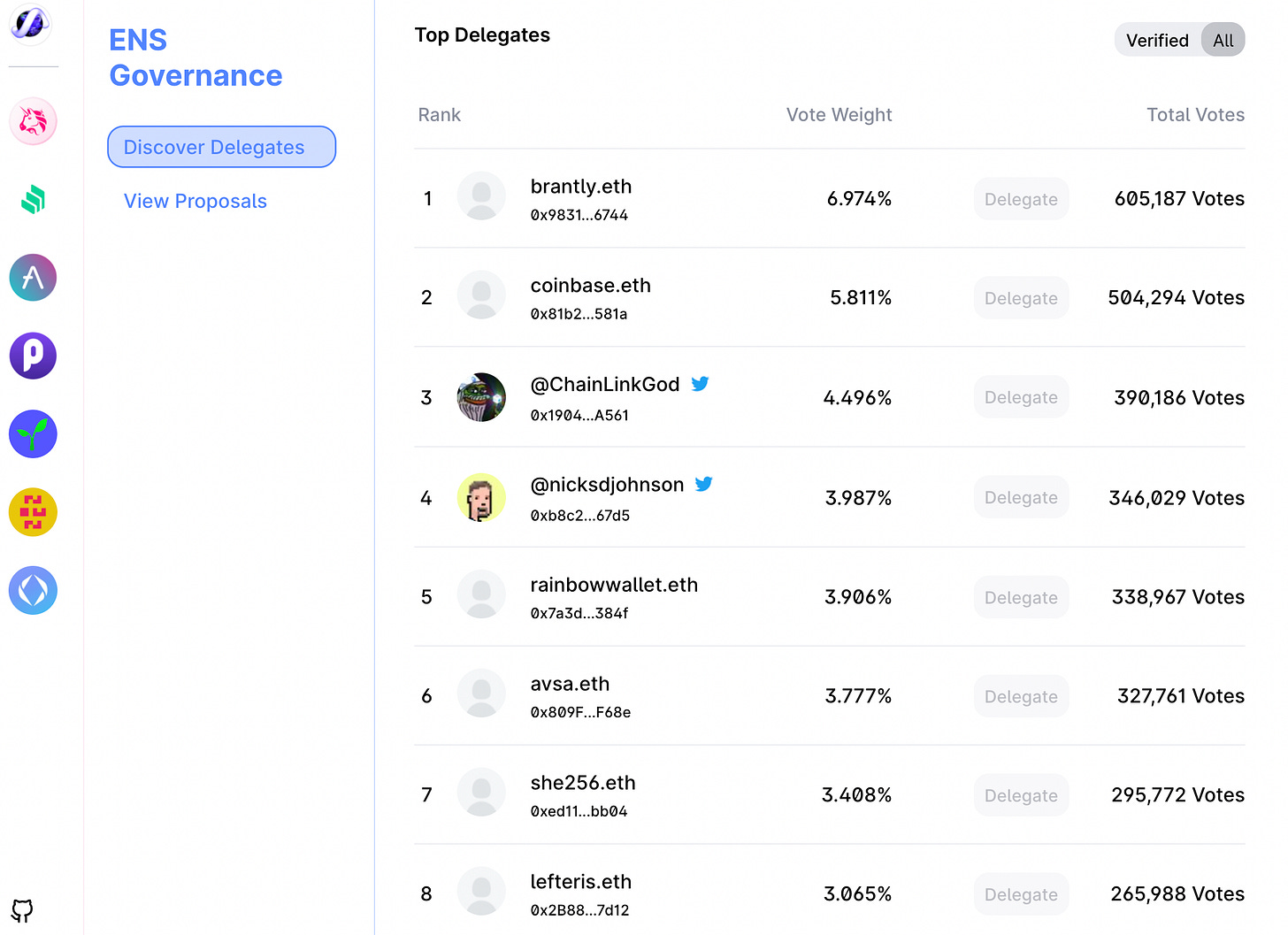This screenshot has width=1288, height=935.
Task: Open brantly.eth delegate profile name
Action: pos(581,187)
